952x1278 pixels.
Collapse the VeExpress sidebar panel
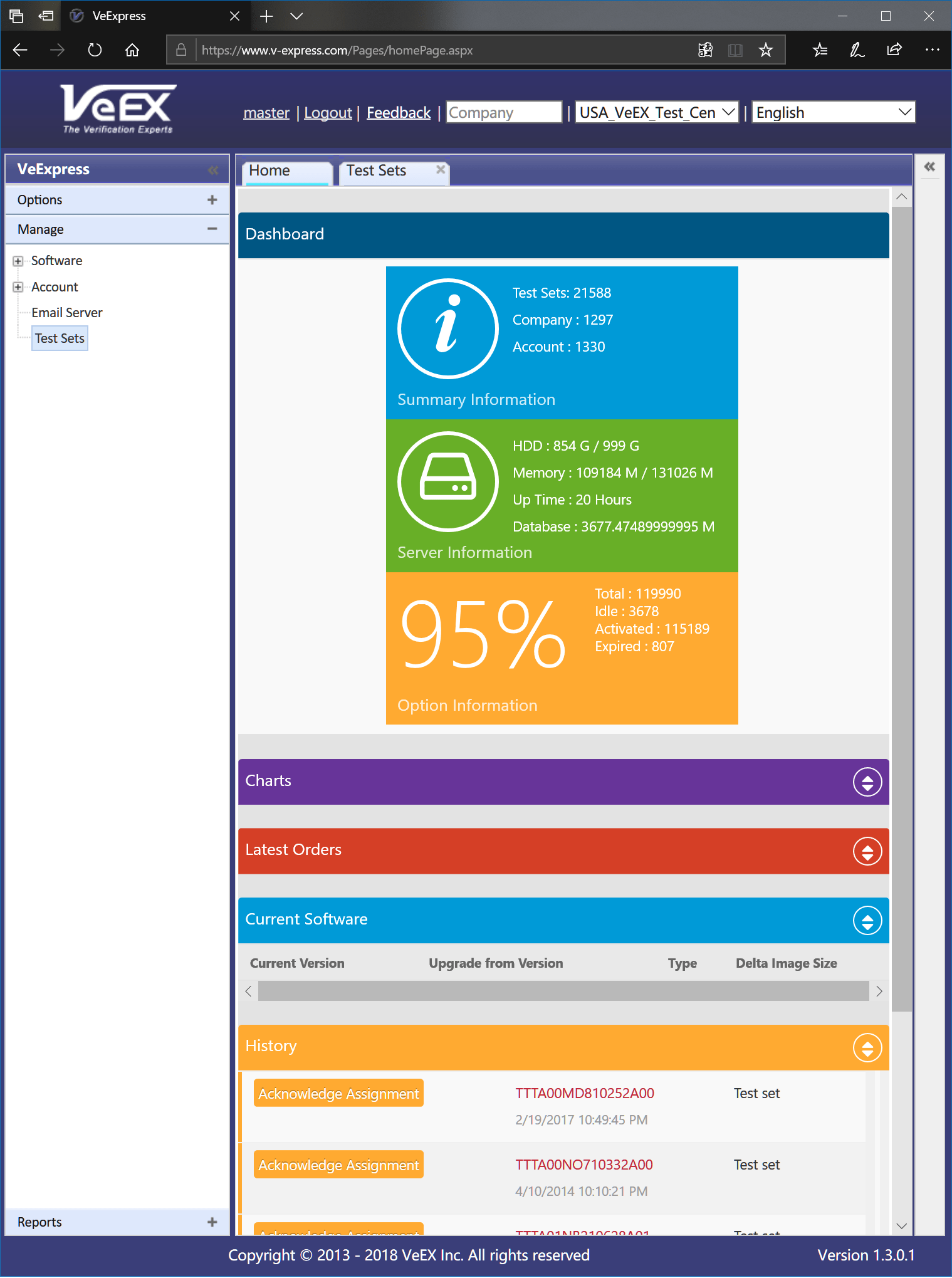tap(213, 170)
